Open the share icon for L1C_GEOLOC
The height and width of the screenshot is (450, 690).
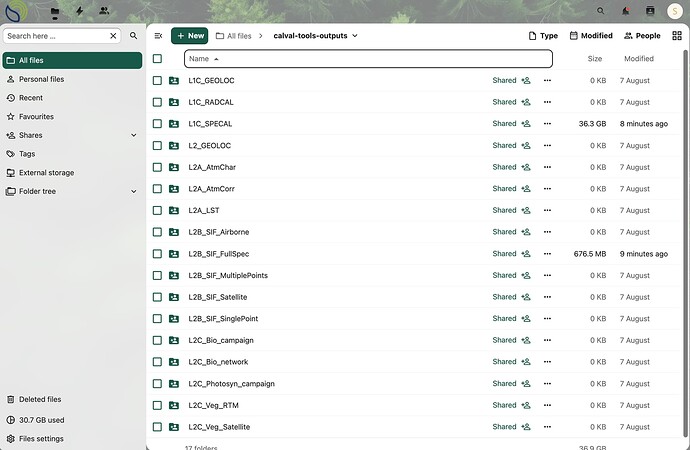(x=526, y=80)
